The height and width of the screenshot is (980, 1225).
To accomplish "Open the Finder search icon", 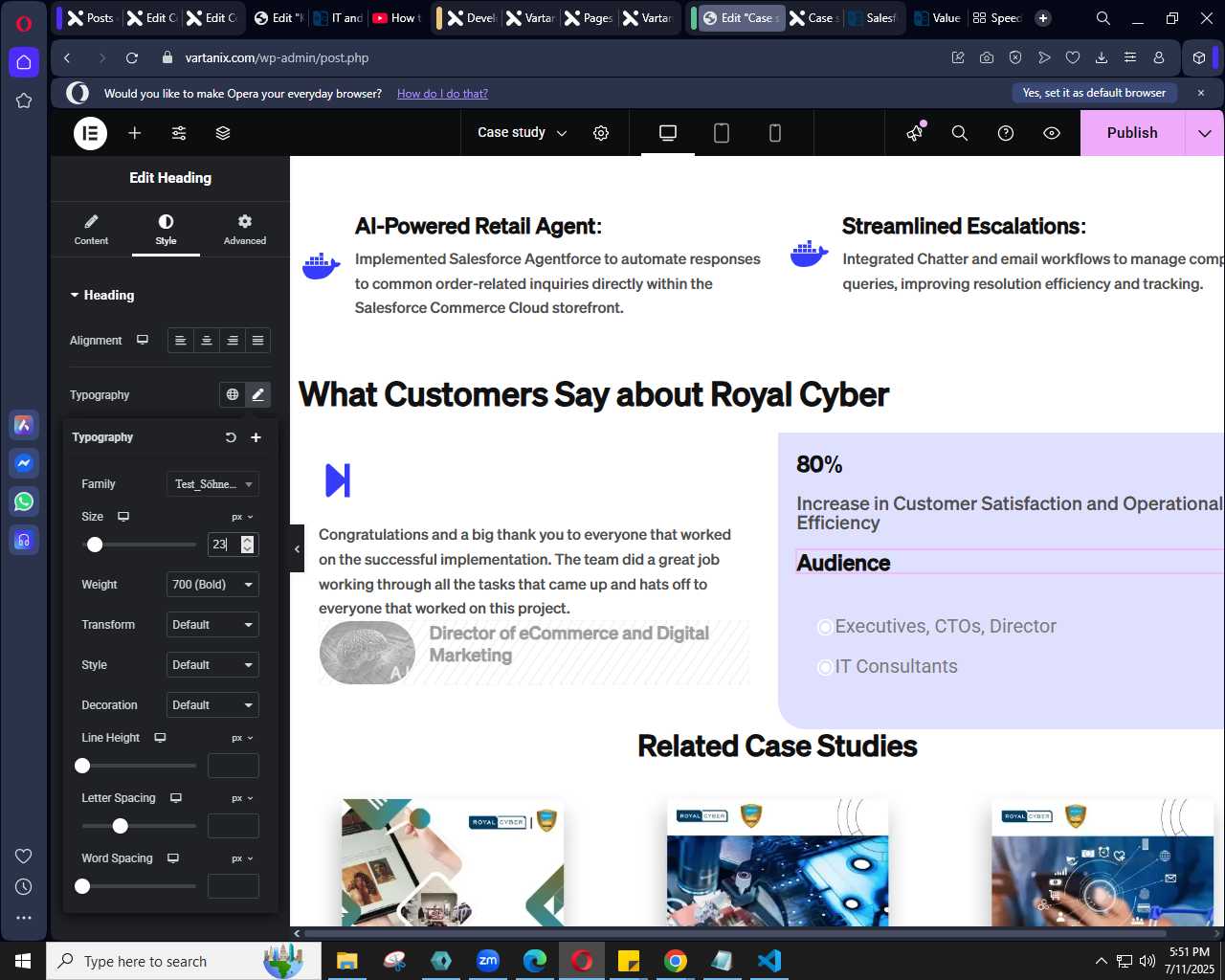I will pyautogui.click(x=960, y=133).
